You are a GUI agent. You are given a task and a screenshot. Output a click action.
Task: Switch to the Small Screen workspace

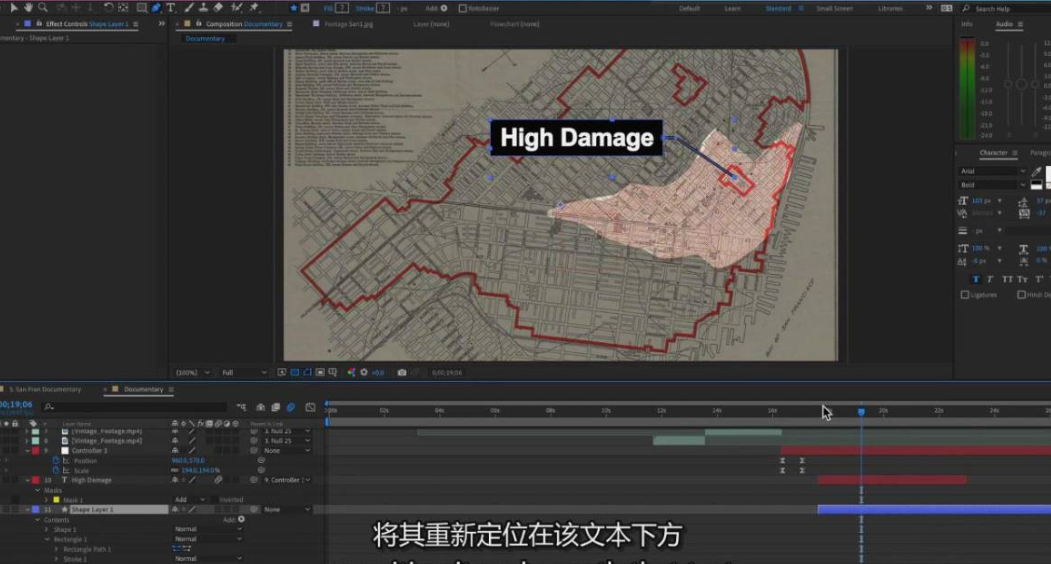click(834, 8)
